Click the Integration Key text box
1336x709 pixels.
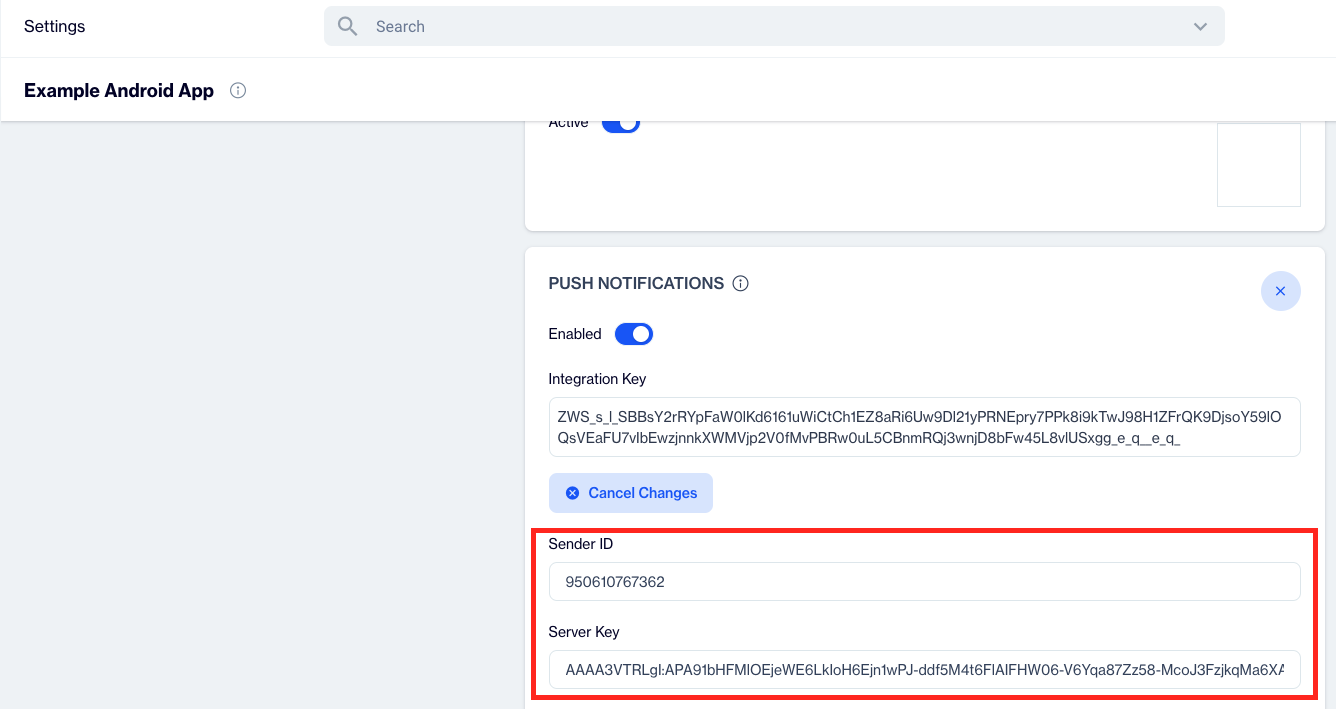[x=924, y=427]
